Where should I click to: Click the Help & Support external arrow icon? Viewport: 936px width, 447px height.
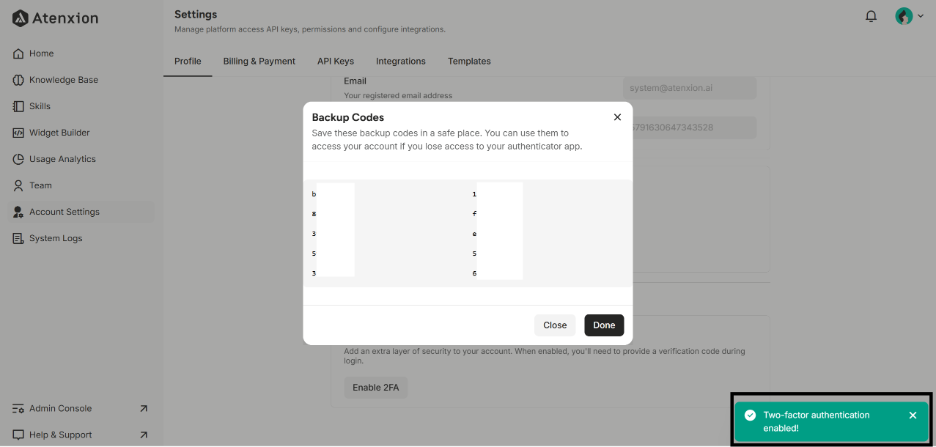[143, 435]
